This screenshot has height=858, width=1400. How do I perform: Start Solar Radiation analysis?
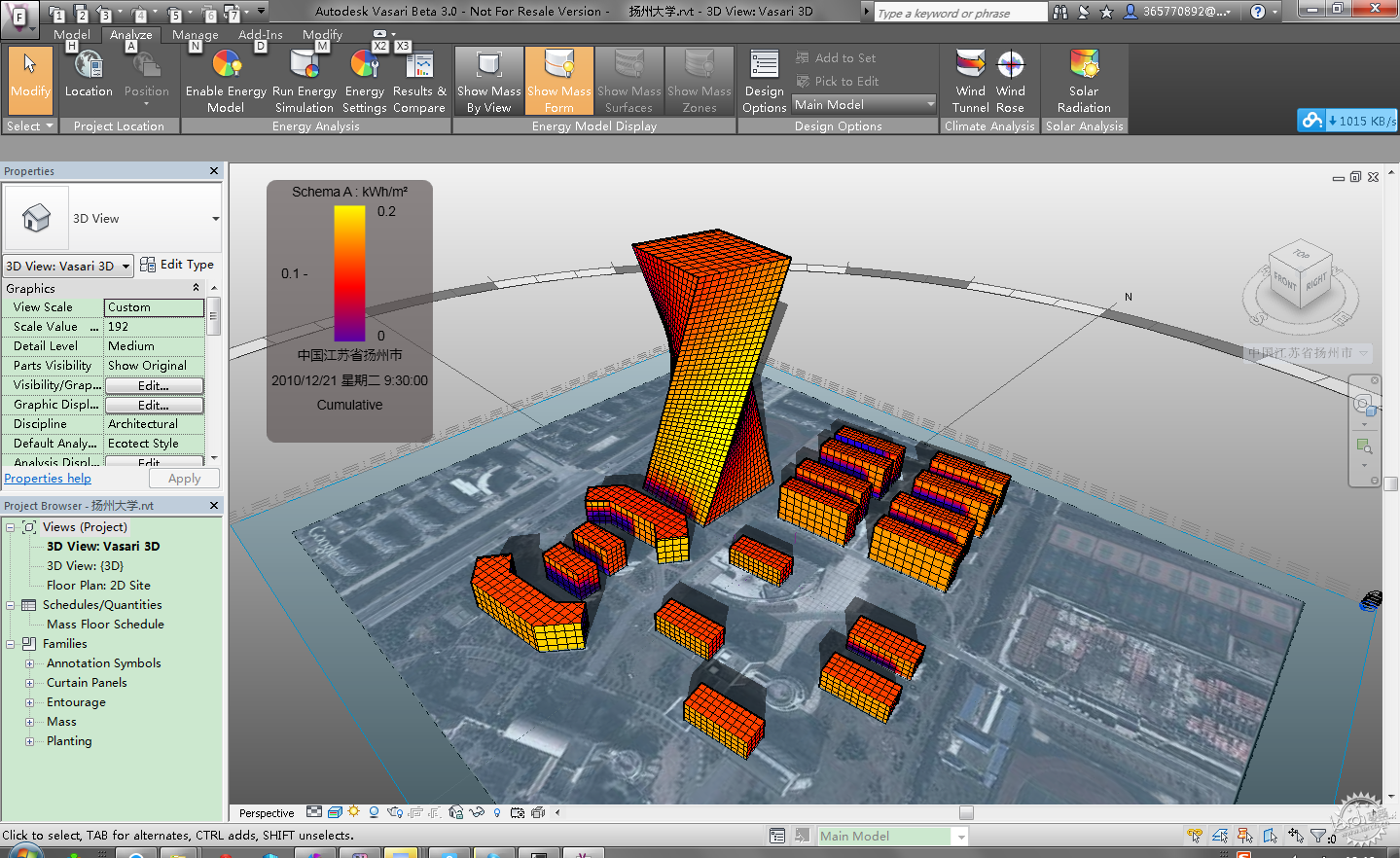[1084, 81]
